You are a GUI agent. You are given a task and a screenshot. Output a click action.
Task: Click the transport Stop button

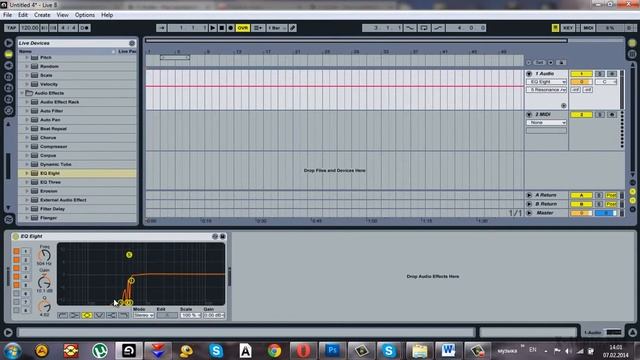[x=222, y=28]
